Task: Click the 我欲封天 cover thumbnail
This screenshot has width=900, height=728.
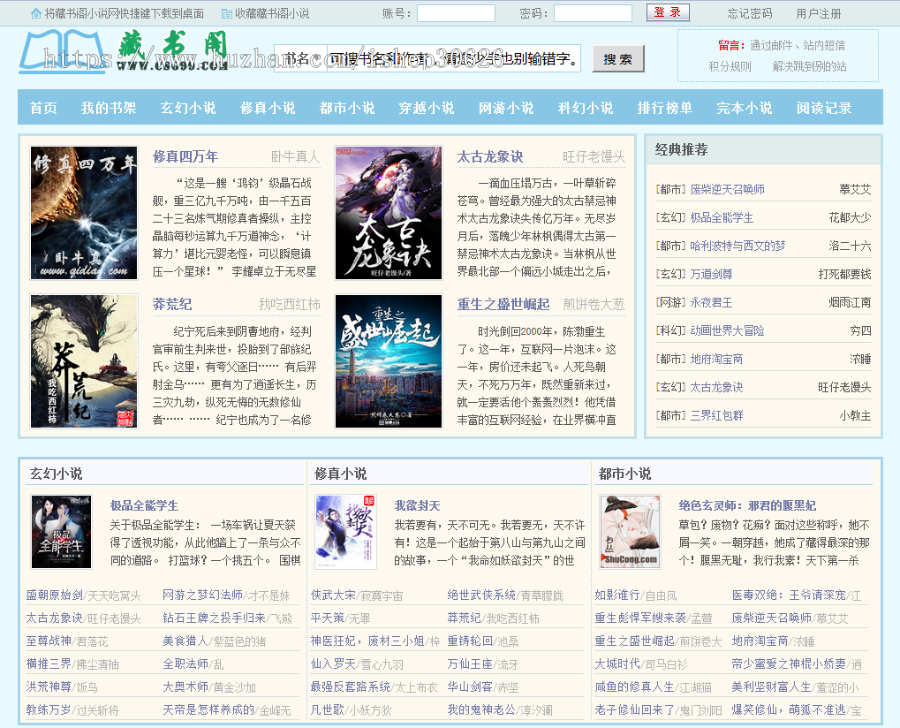Action: click(346, 532)
